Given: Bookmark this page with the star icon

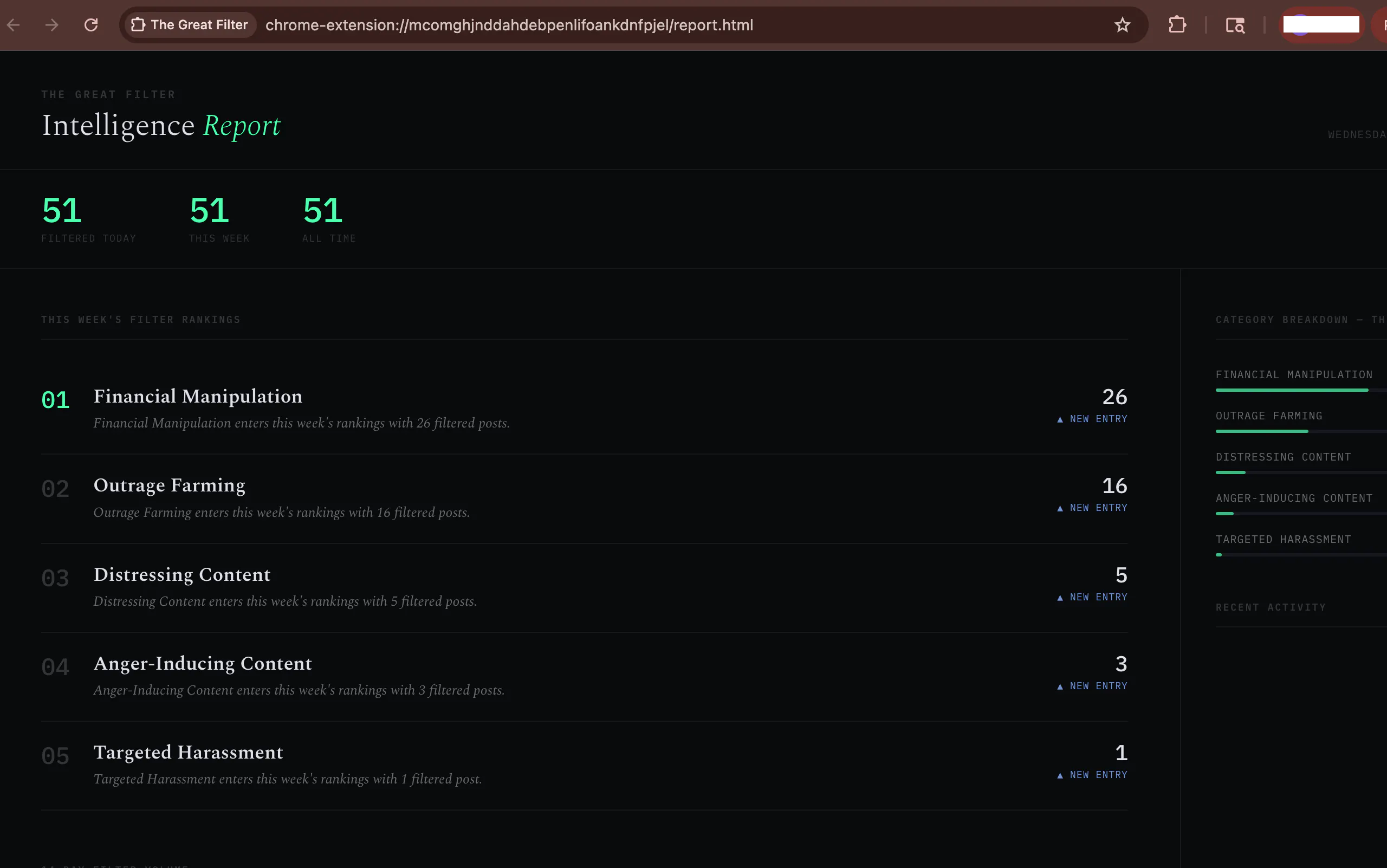Looking at the screenshot, I should (x=1123, y=25).
